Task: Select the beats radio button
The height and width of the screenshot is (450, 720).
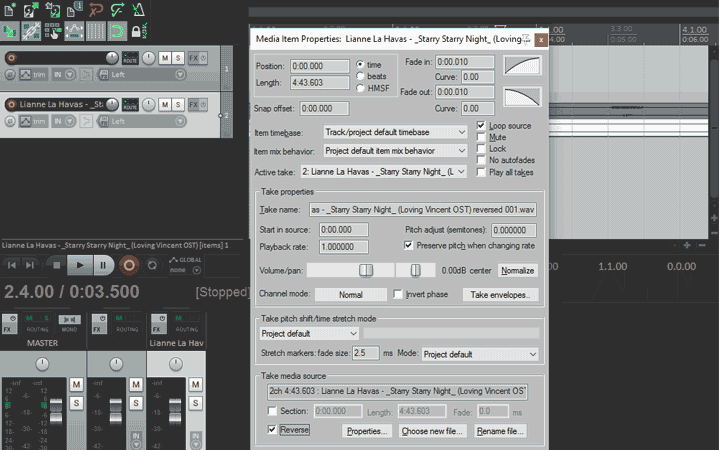Action: click(361, 76)
